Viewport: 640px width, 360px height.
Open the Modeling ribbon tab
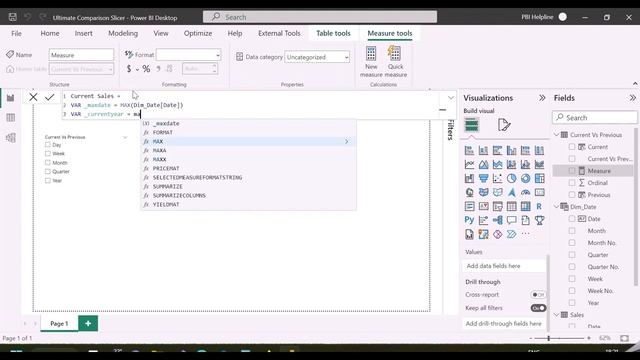tap(123, 33)
